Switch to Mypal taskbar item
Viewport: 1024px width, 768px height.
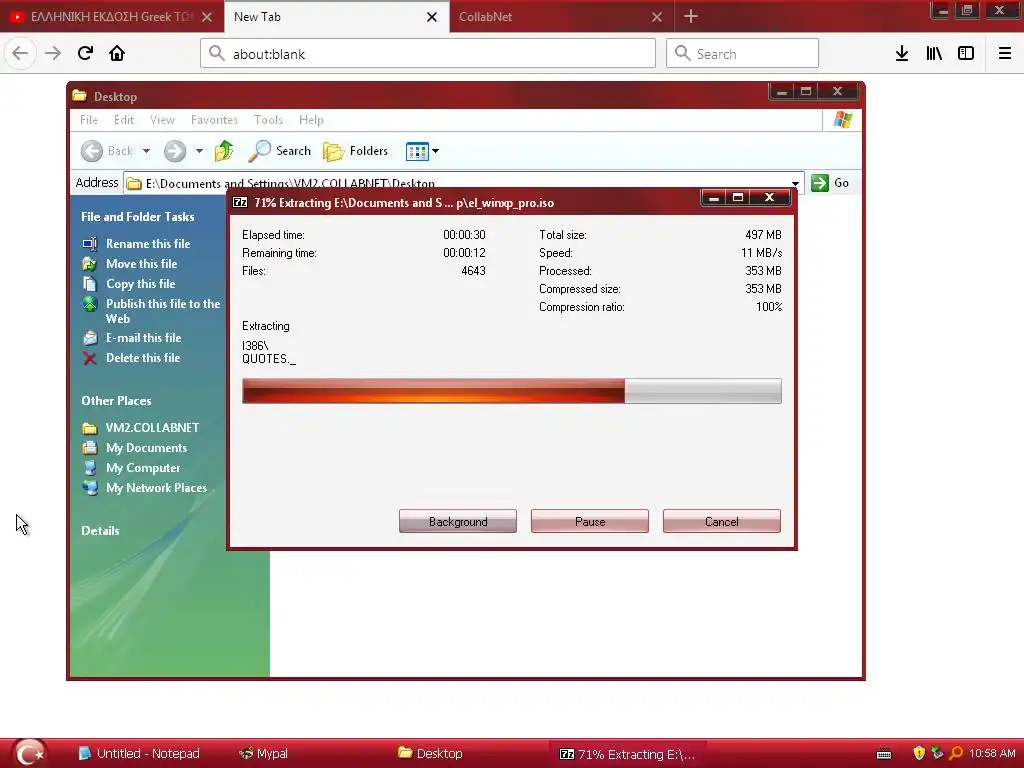coord(264,754)
